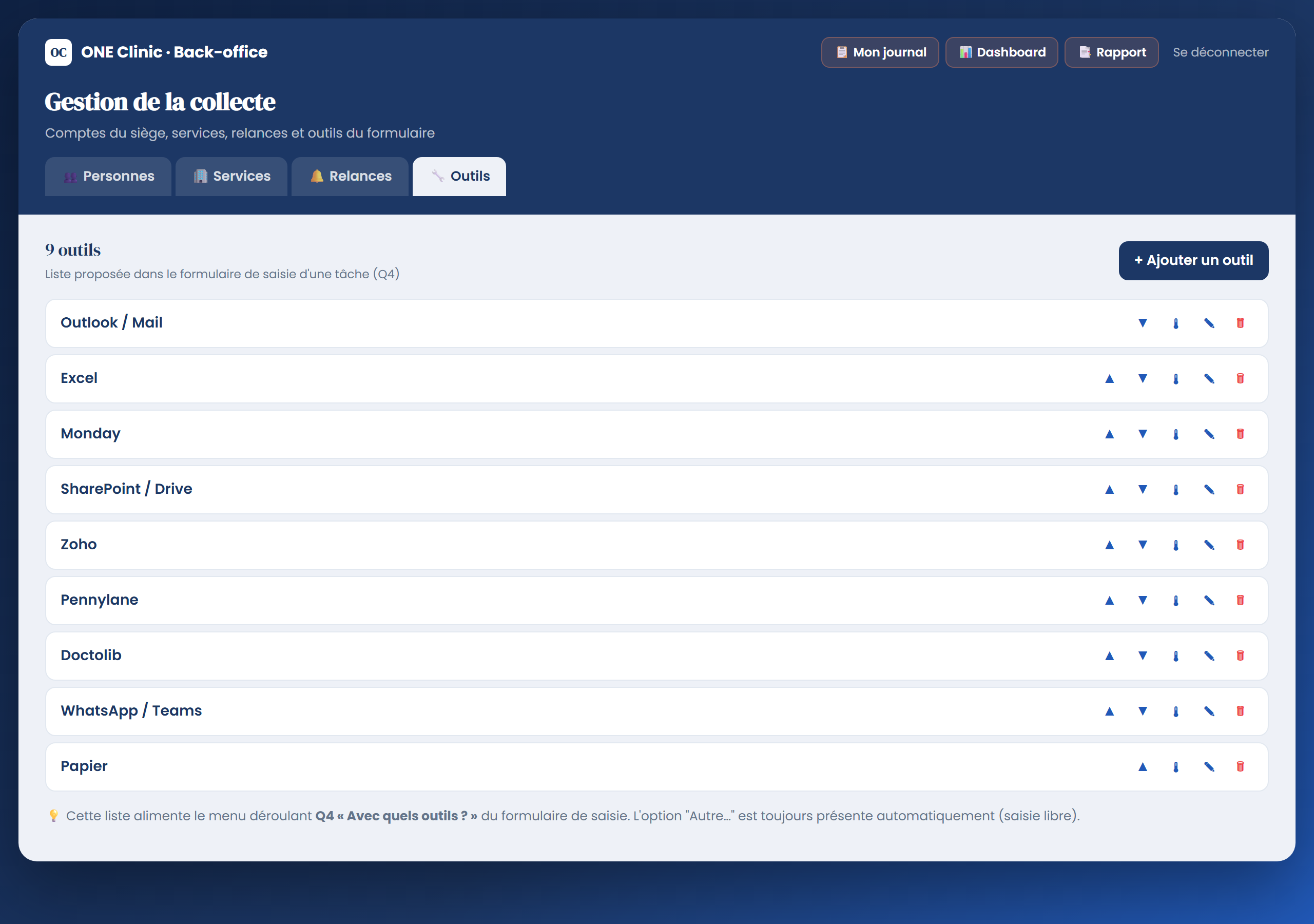Image resolution: width=1314 pixels, height=924 pixels.
Task: Go to the Relances tab
Action: 350,176
